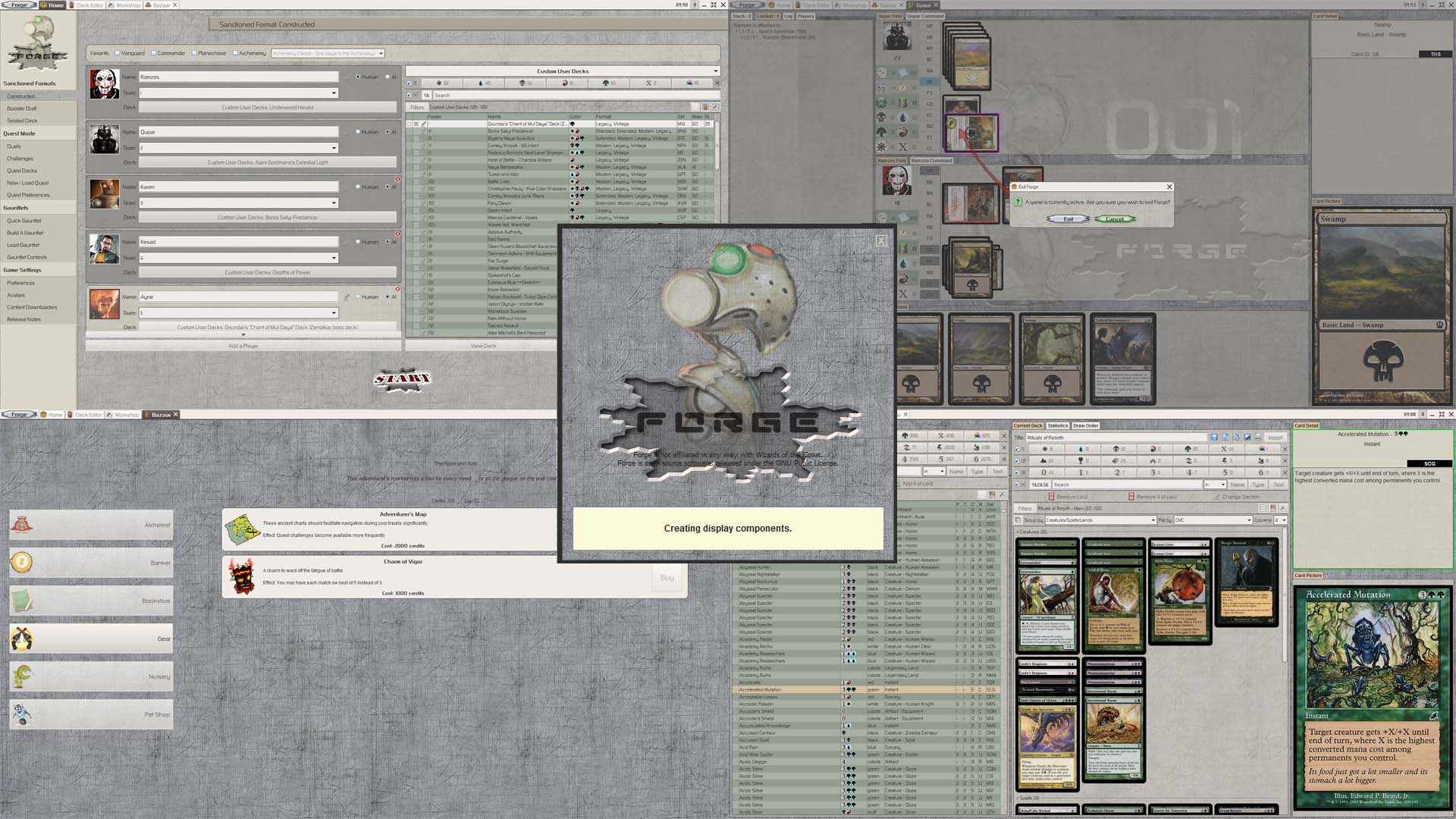The image size is (1456, 819).
Task: Select the Banker coin icon
Action: pos(21,562)
